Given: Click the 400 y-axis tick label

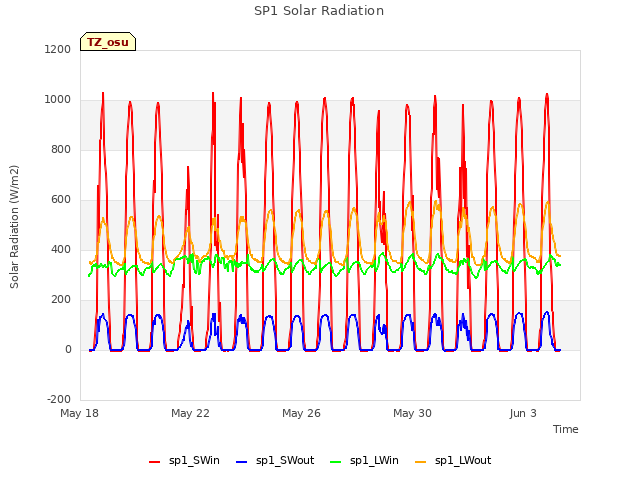Looking at the screenshot, I should 61,249.
